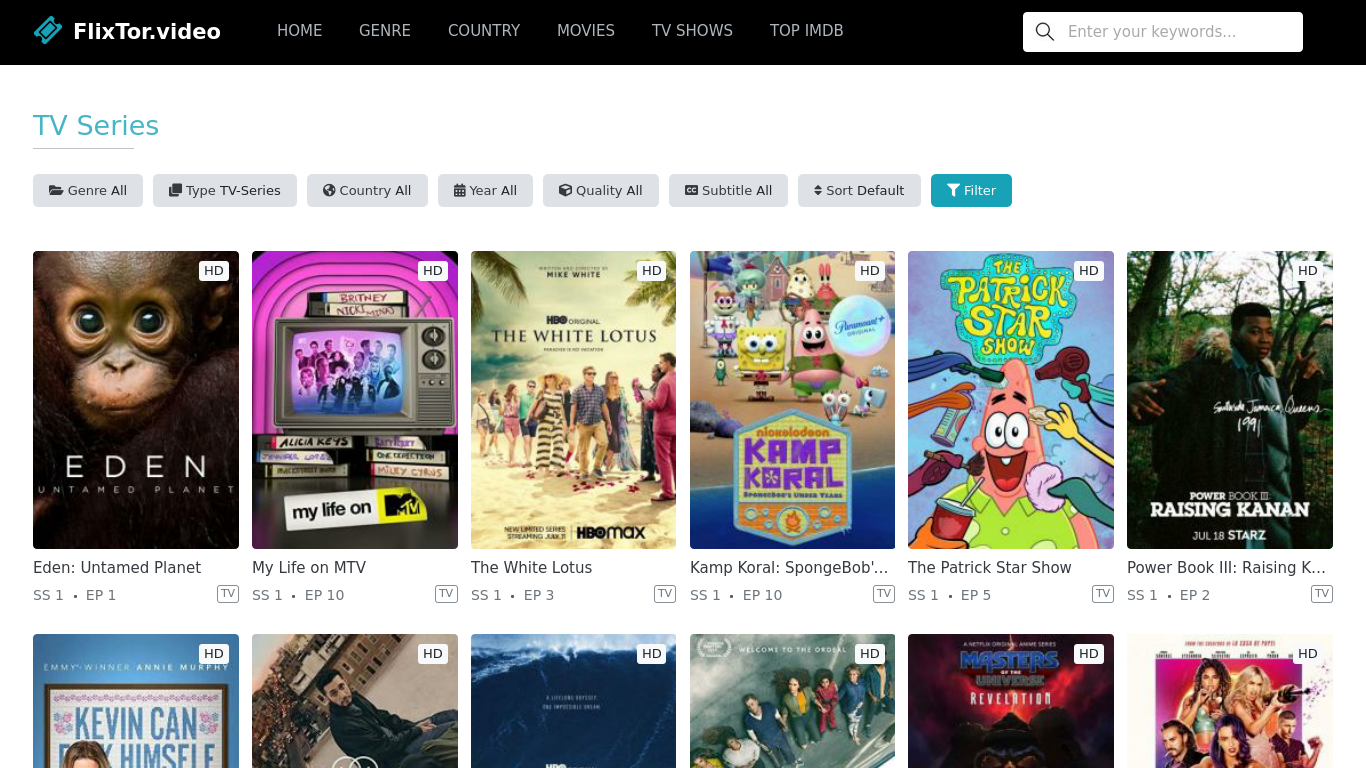Click The White Lotus poster thumbnail
The image size is (1366, 768).
pos(574,400)
